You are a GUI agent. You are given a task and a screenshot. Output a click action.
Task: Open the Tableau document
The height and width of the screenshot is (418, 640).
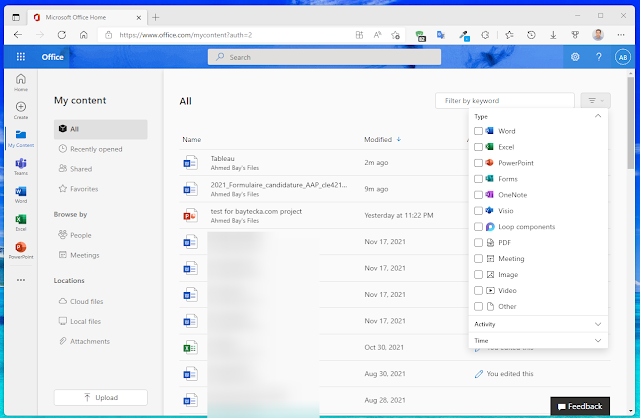click(x=222, y=158)
